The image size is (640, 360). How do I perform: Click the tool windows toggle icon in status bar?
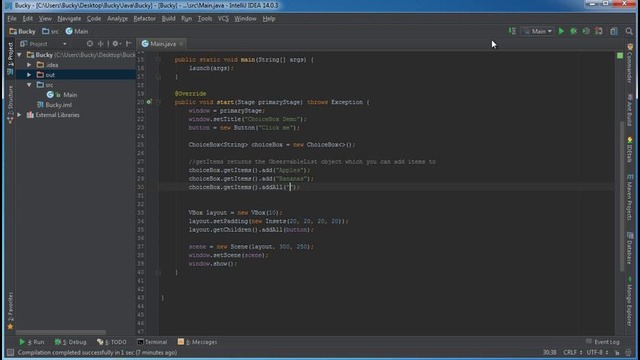click(x=10, y=352)
